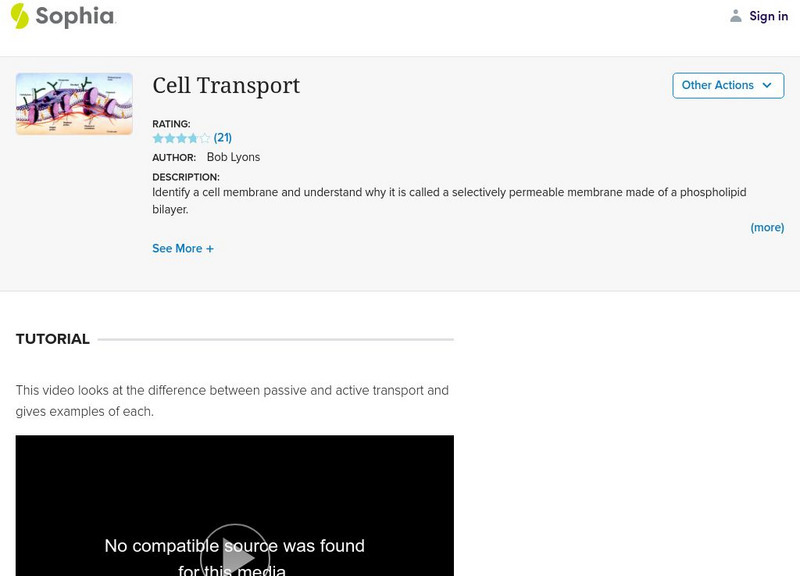Click the Sophia leaf logo icon
This screenshot has width=800, height=576.
[x=19, y=16]
